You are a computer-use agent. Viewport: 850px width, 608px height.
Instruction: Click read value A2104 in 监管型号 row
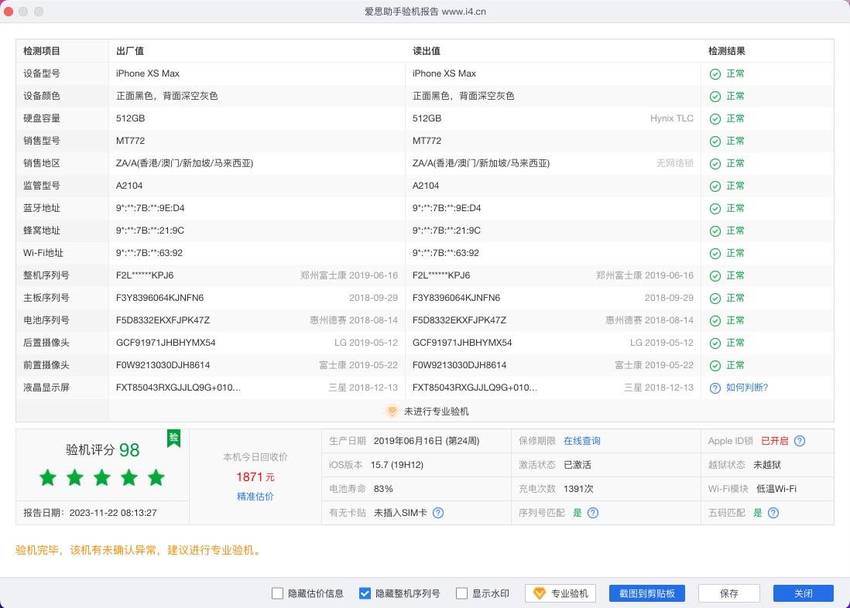click(426, 186)
